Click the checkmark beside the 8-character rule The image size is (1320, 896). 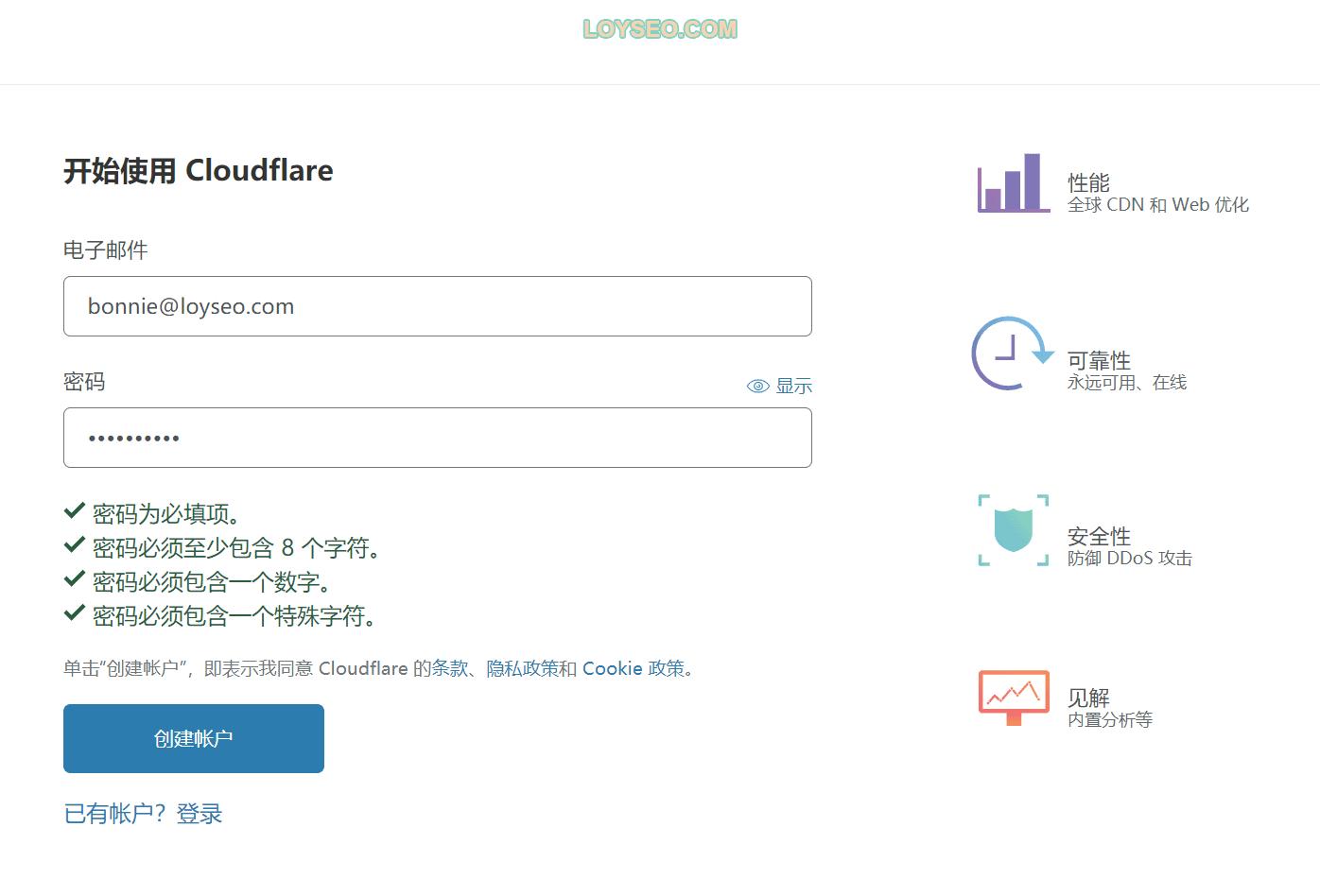(x=75, y=545)
